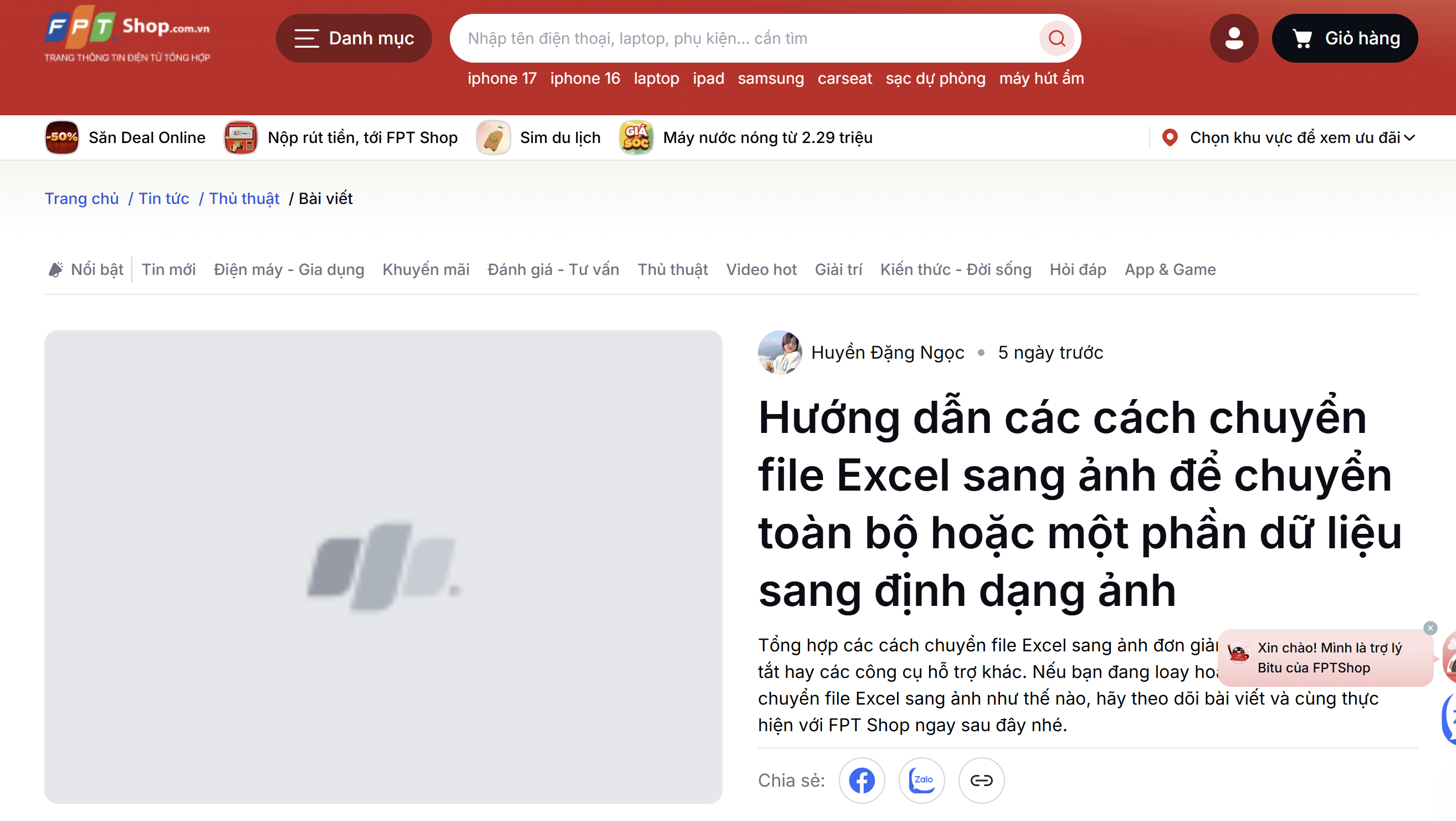Go to Trang chủ breadcrumb link

(81, 198)
